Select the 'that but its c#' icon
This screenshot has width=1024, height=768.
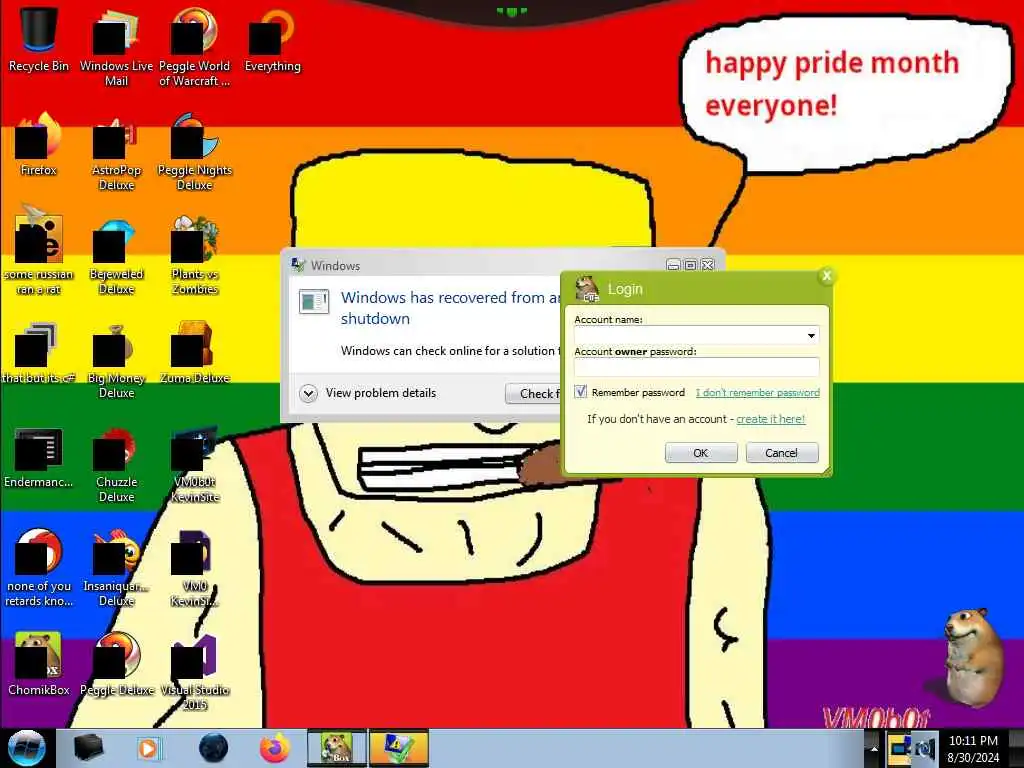click(39, 352)
